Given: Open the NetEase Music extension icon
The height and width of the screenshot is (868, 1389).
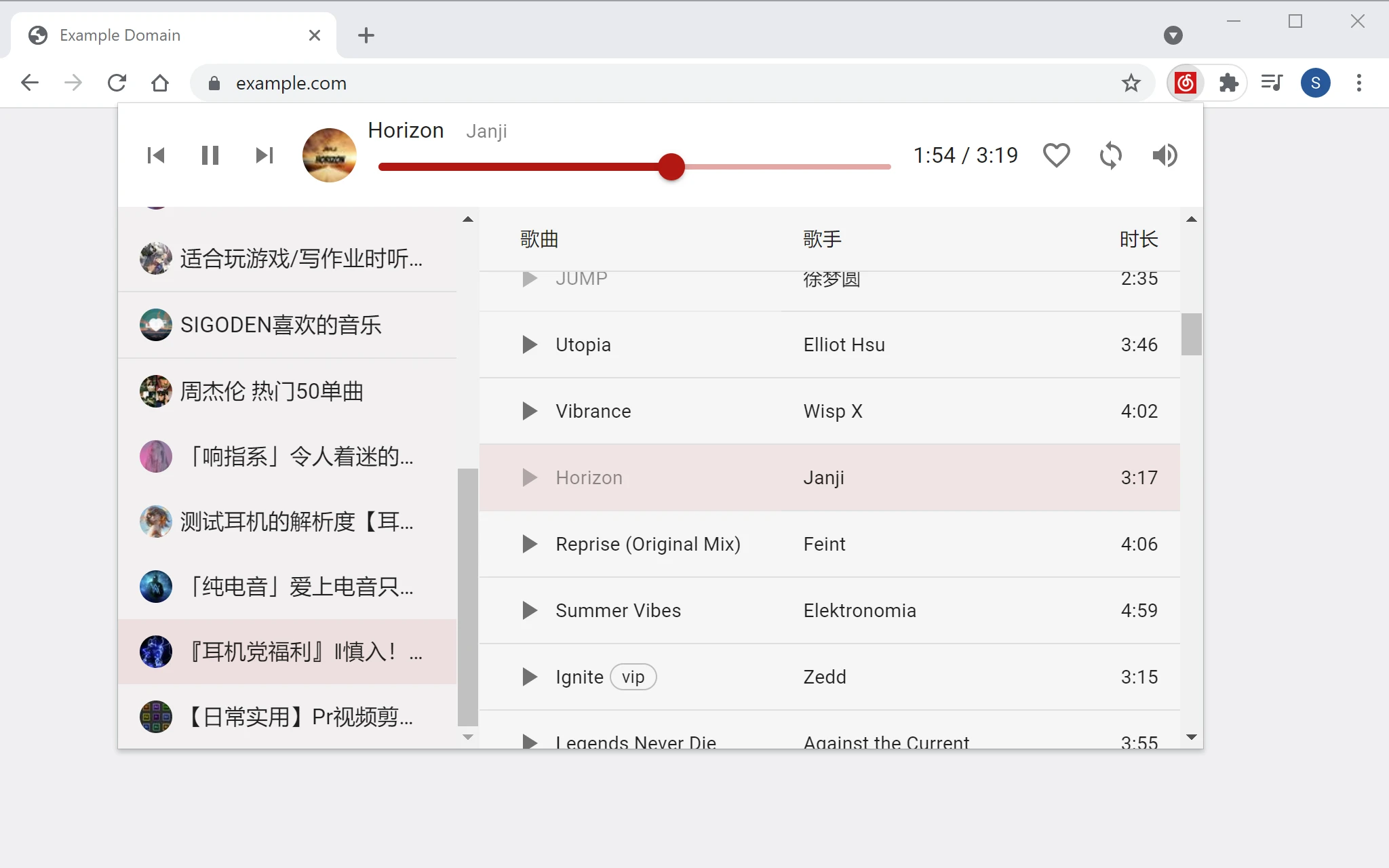Looking at the screenshot, I should coord(1185,83).
